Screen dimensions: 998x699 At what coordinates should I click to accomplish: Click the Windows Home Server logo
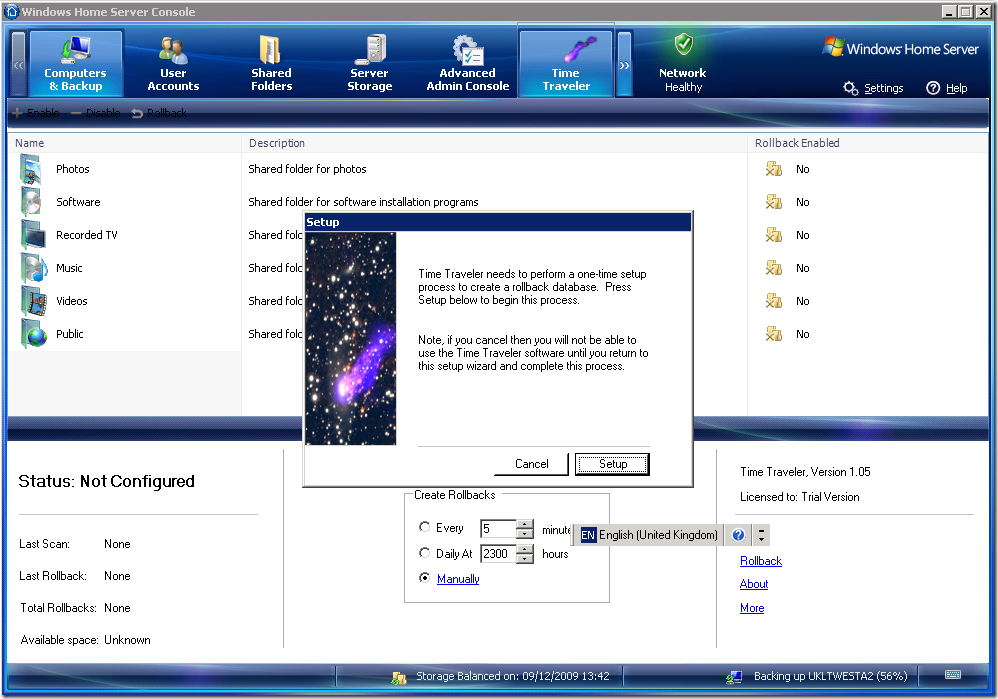(901, 48)
